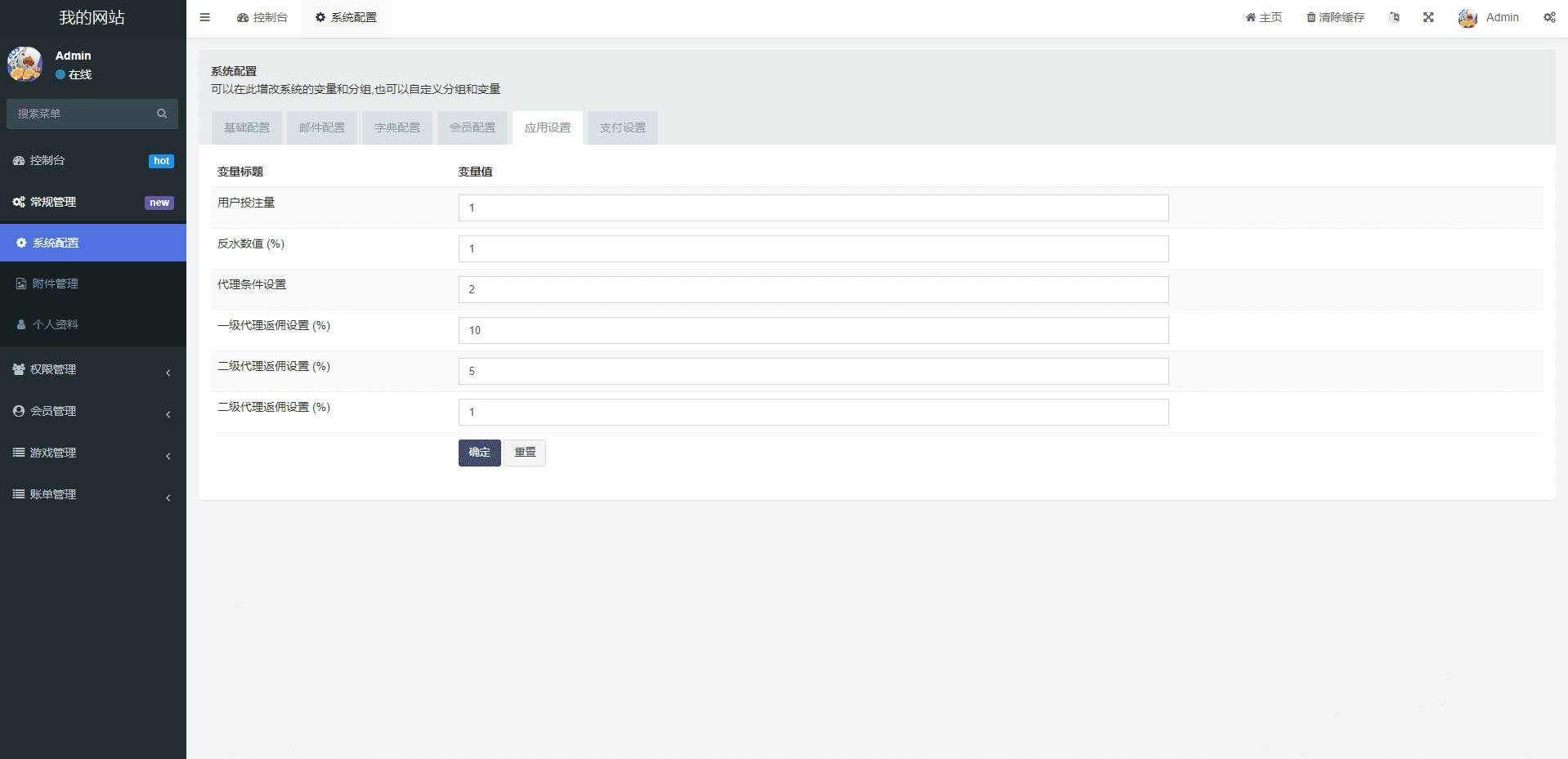Click the Admin avatar in top bar

click(1467, 18)
